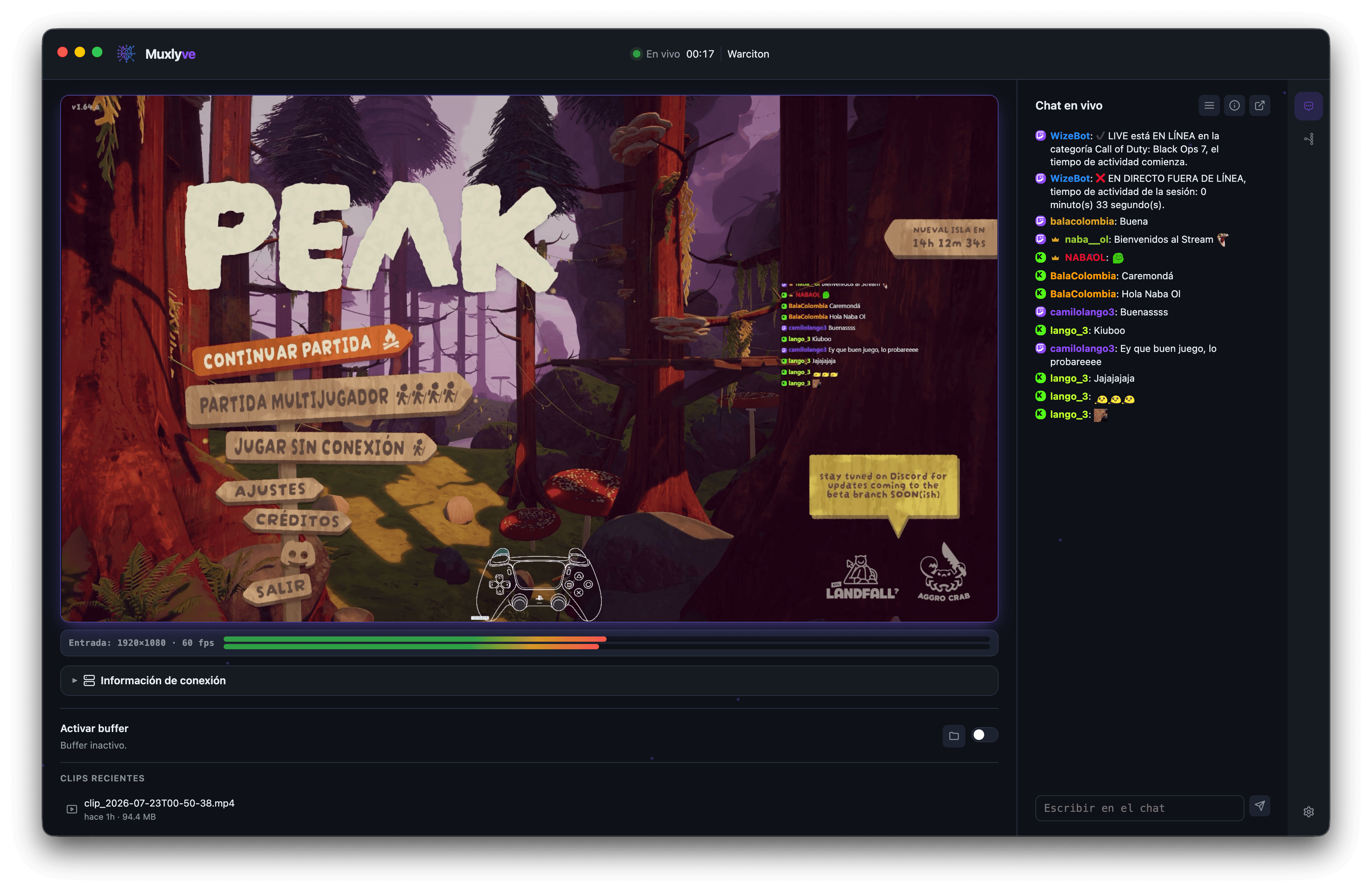Click the Warciton channel name in the title bar
Image resolution: width=1372 pixels, height=892 pixels.
coord(748,53)
